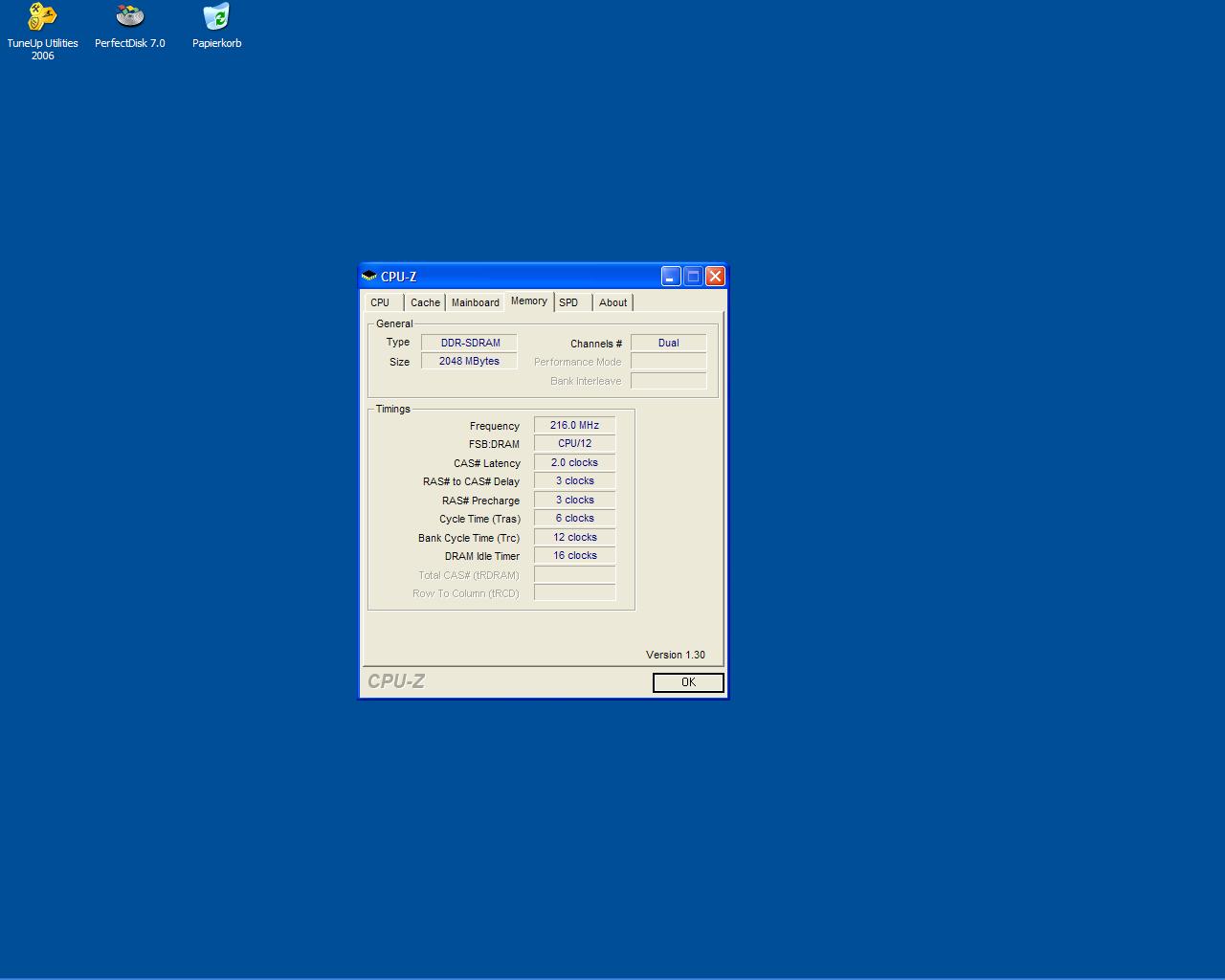1225x980 pixels.
Task: Close the CPU-Z window
Action: tap(715, 277)
